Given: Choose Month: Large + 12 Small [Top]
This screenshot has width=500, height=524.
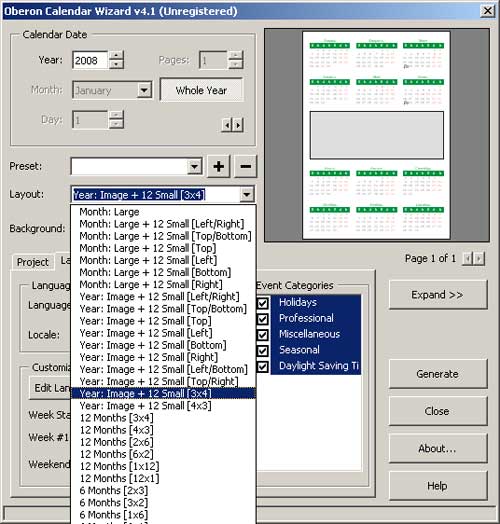Looking at the screenshot, I should pos(163,248).
